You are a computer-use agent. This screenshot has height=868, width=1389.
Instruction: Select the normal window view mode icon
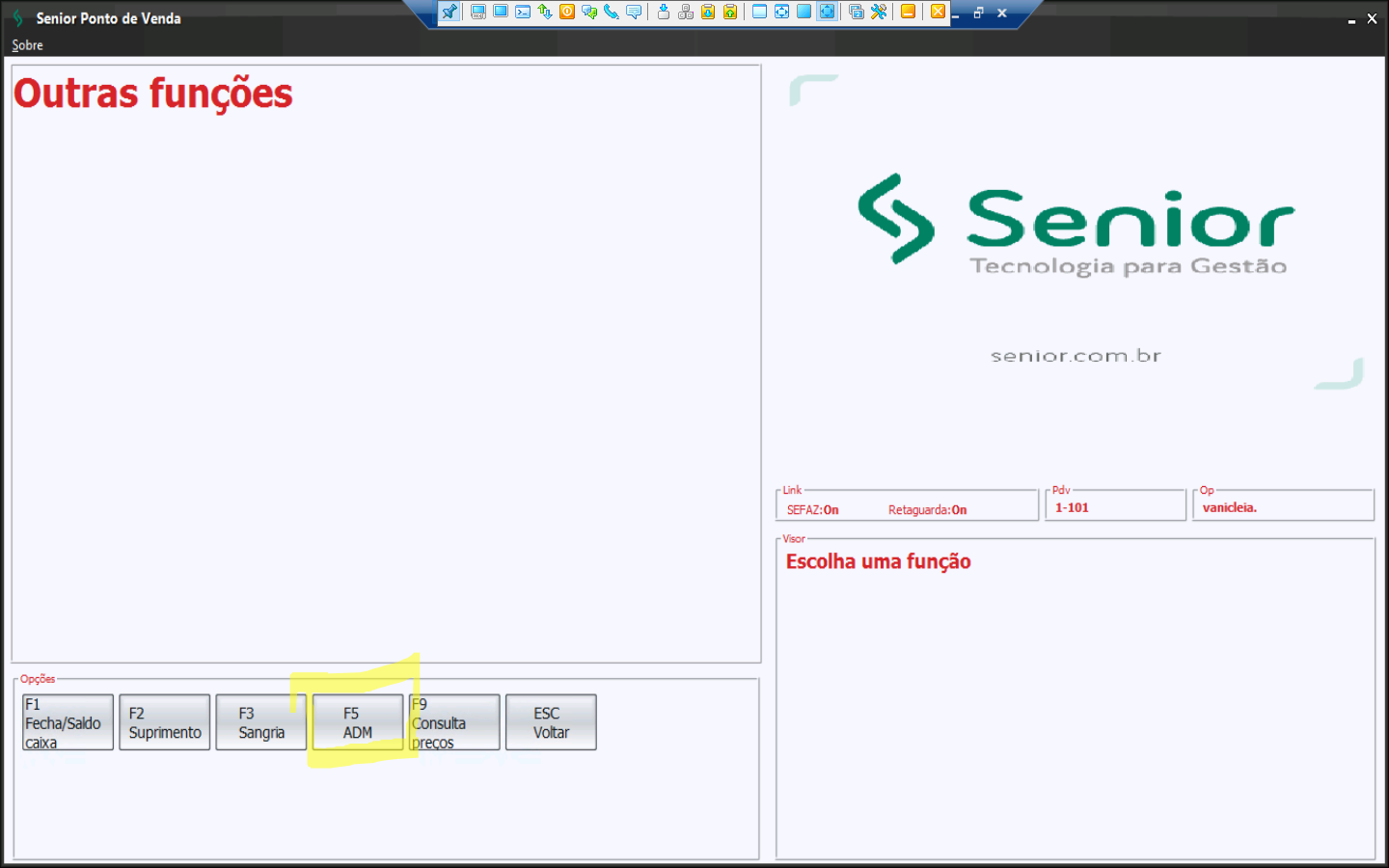(x=759, y=13)
